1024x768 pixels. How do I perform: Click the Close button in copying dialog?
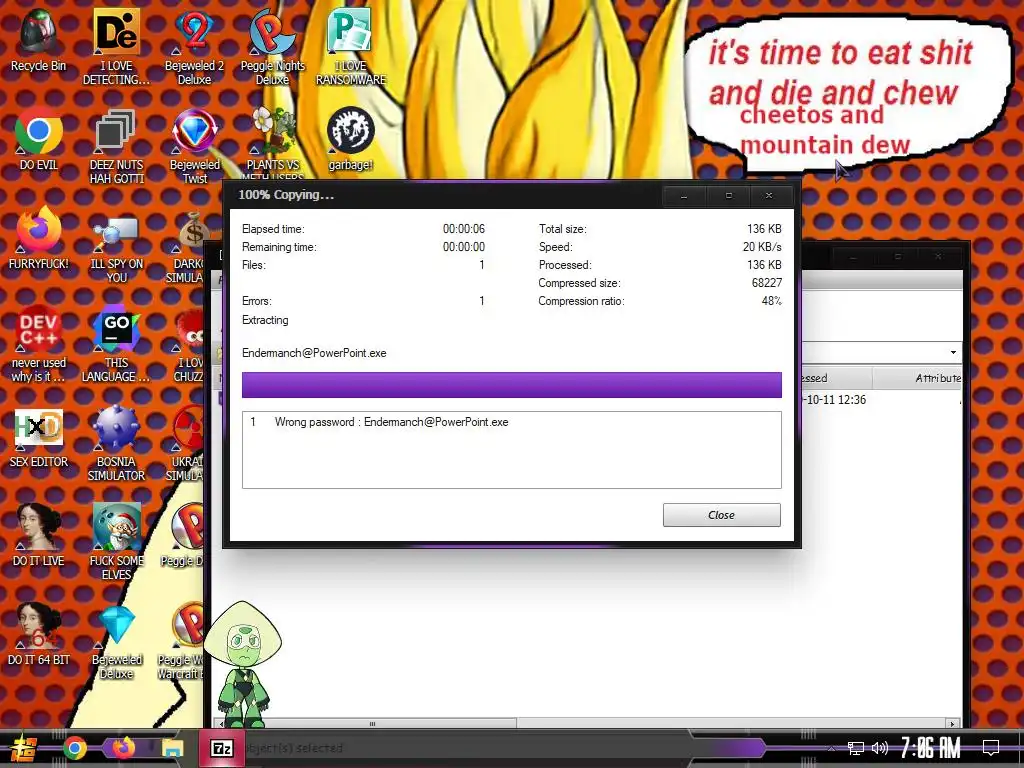pyautogui.click(x=722, y=515)
